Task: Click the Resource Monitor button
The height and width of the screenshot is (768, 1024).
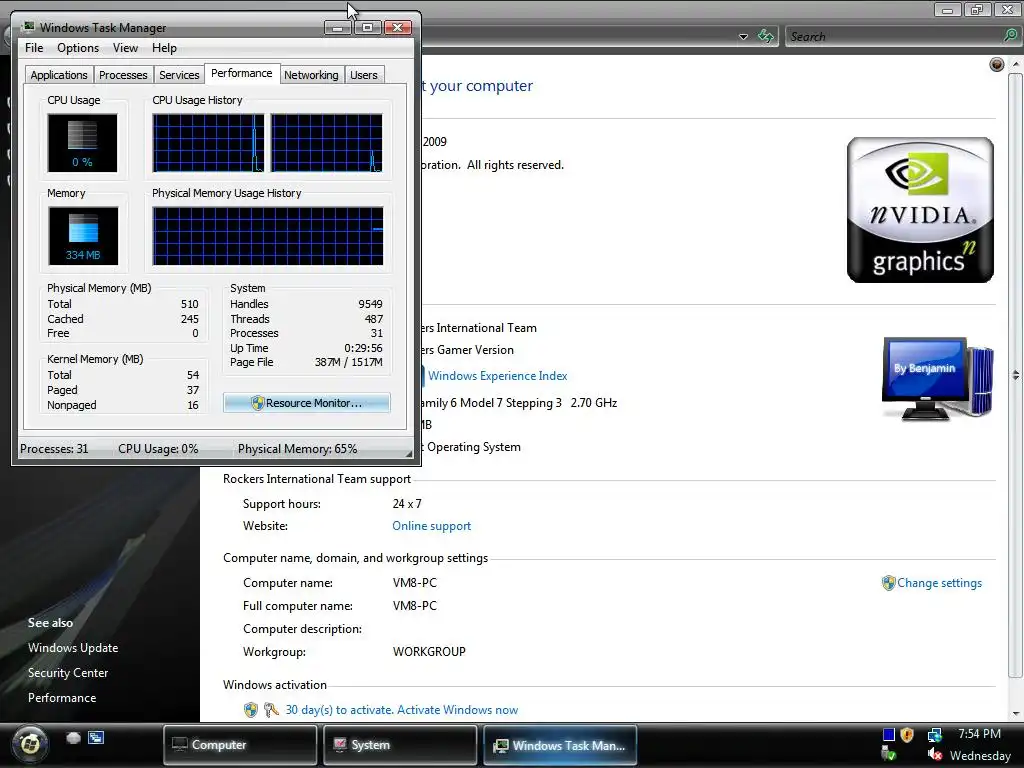Action: (306, 403)
